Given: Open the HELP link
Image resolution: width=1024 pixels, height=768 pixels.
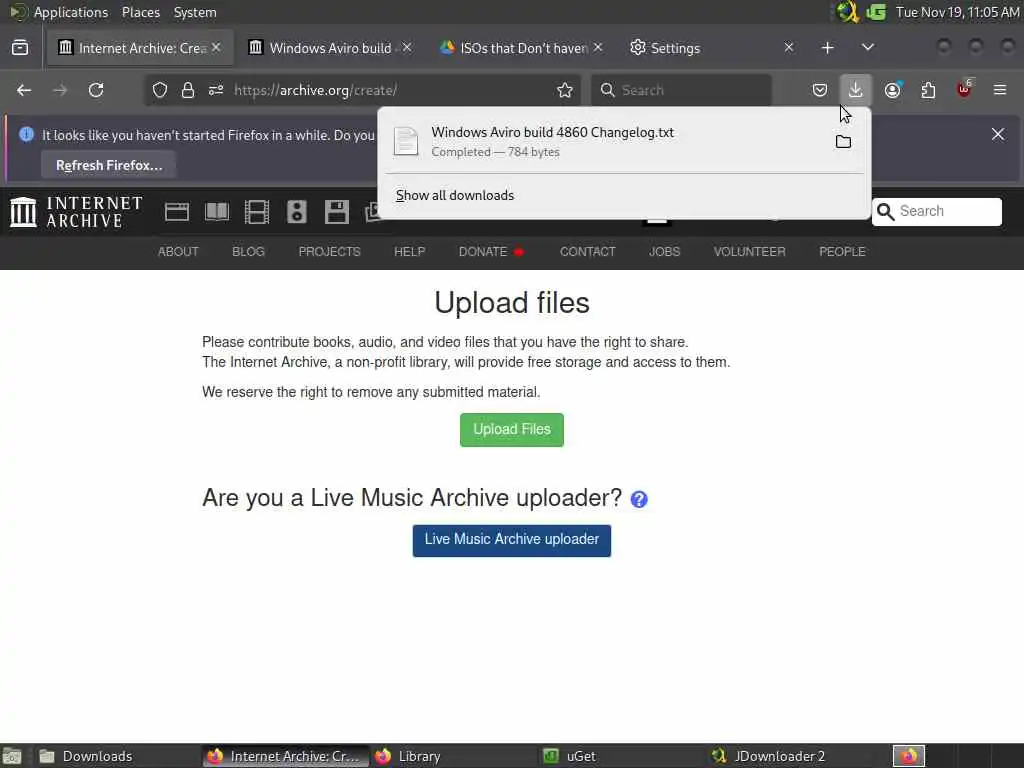Looking at the screenshot, I should [409, 251].
